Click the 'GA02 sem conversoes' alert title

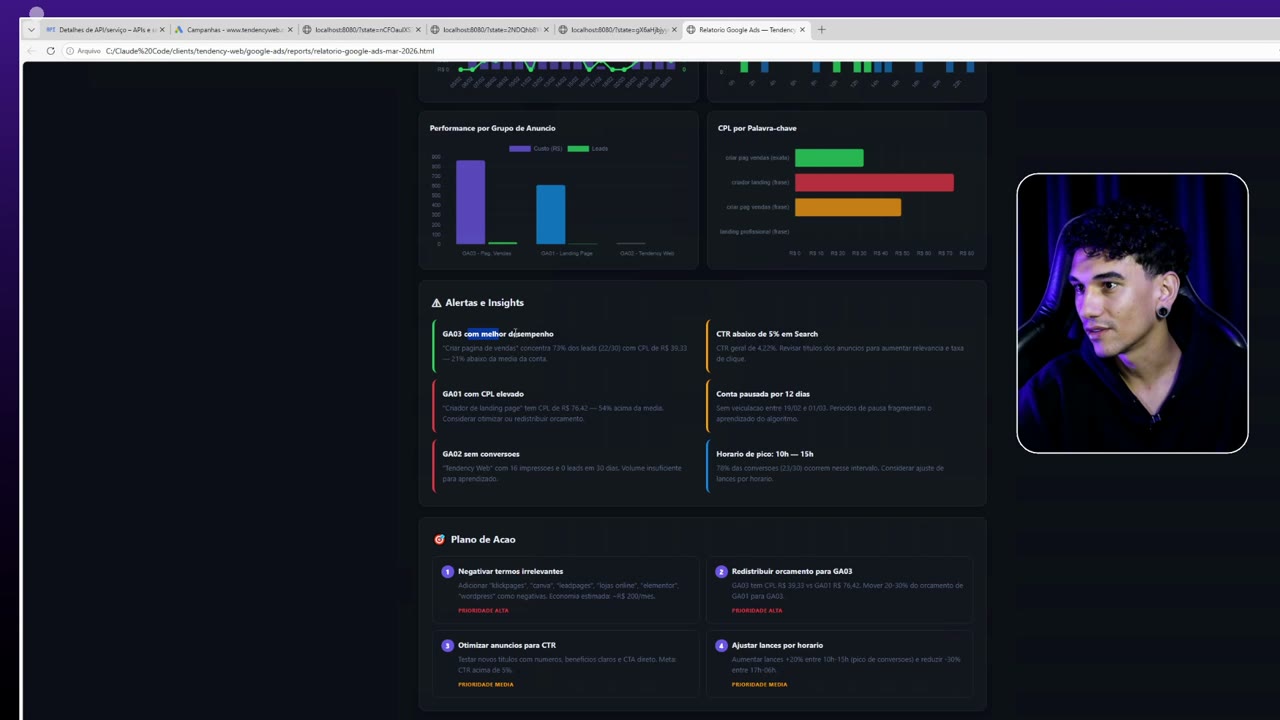(x=481, y=454)
